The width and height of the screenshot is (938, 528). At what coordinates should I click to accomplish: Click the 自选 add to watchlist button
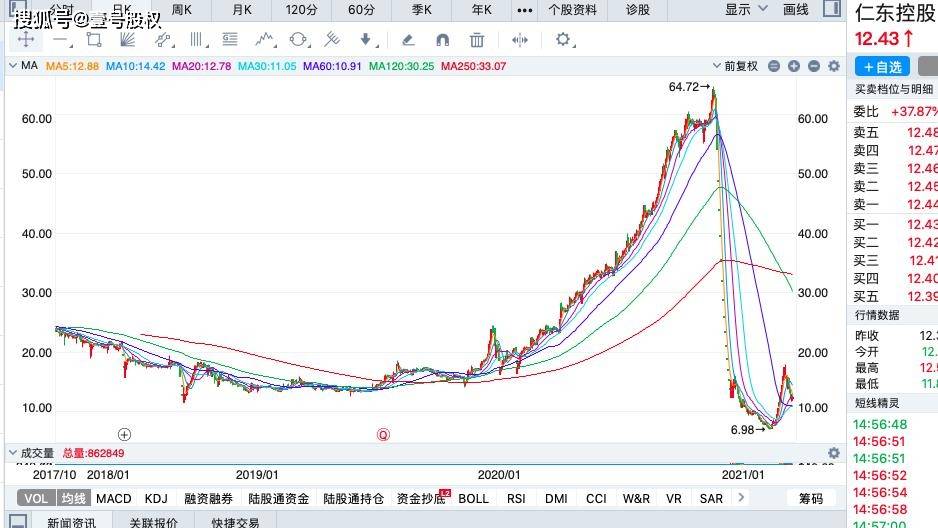pyautogui.click(x=882, y=67)
